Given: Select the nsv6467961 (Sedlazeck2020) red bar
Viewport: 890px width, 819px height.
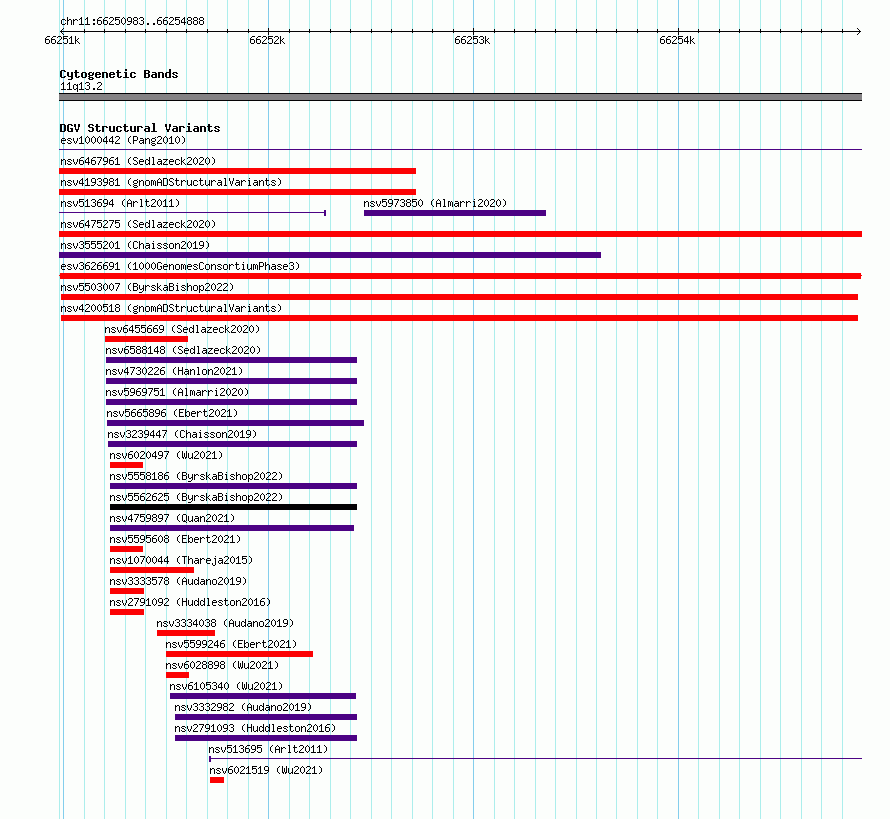Looking at the screenshot, I should click(x=237, y=171).
